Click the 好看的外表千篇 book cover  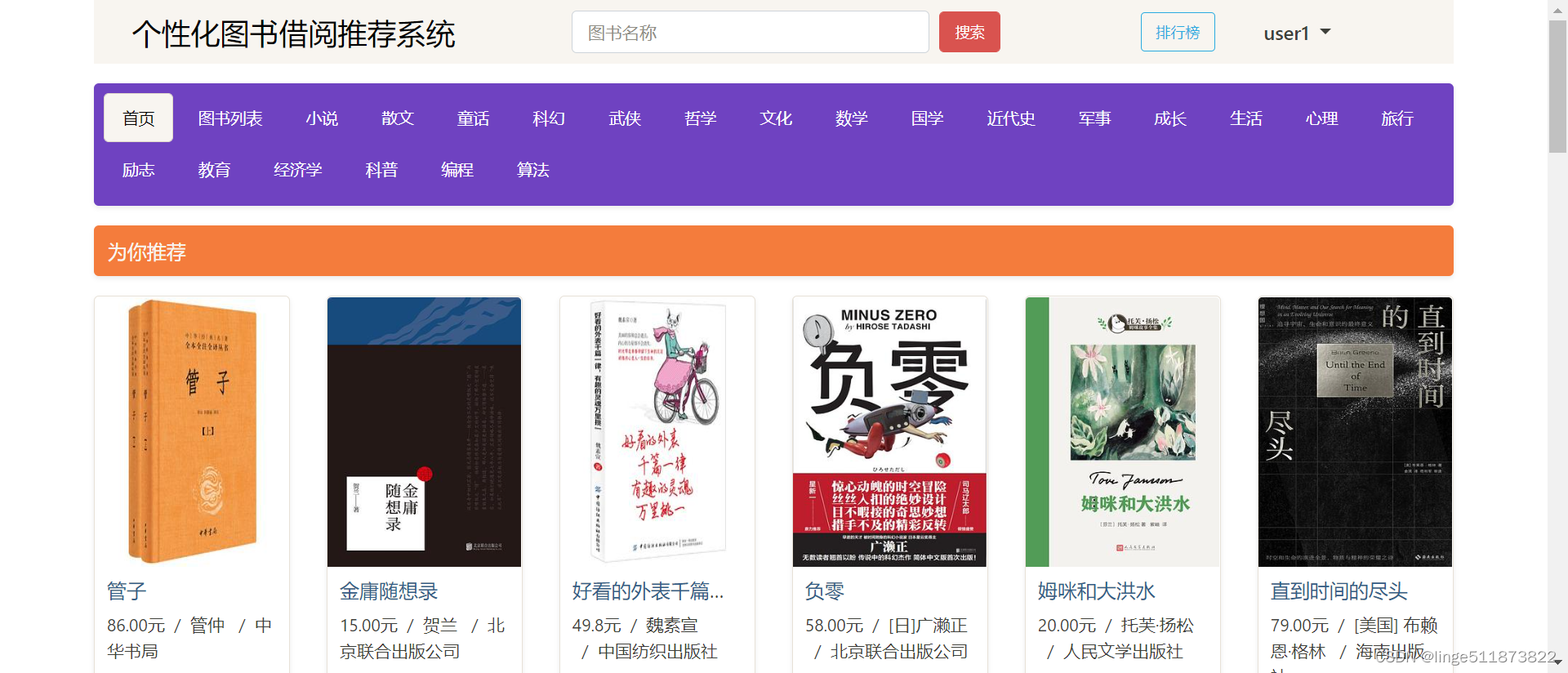click(657, 432)
